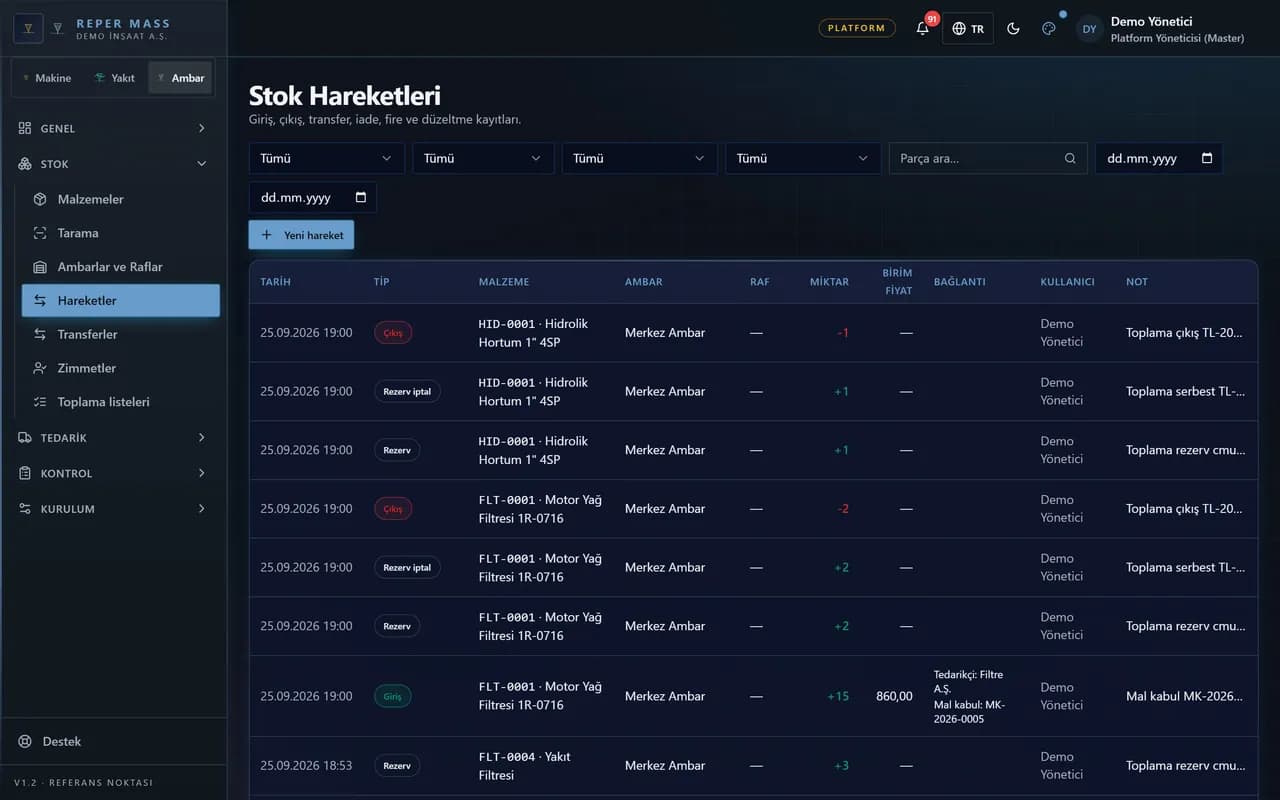This screenshot has height=800, width=1280.
Task: Open the theme palette icon
Action: click(1048, 28)
